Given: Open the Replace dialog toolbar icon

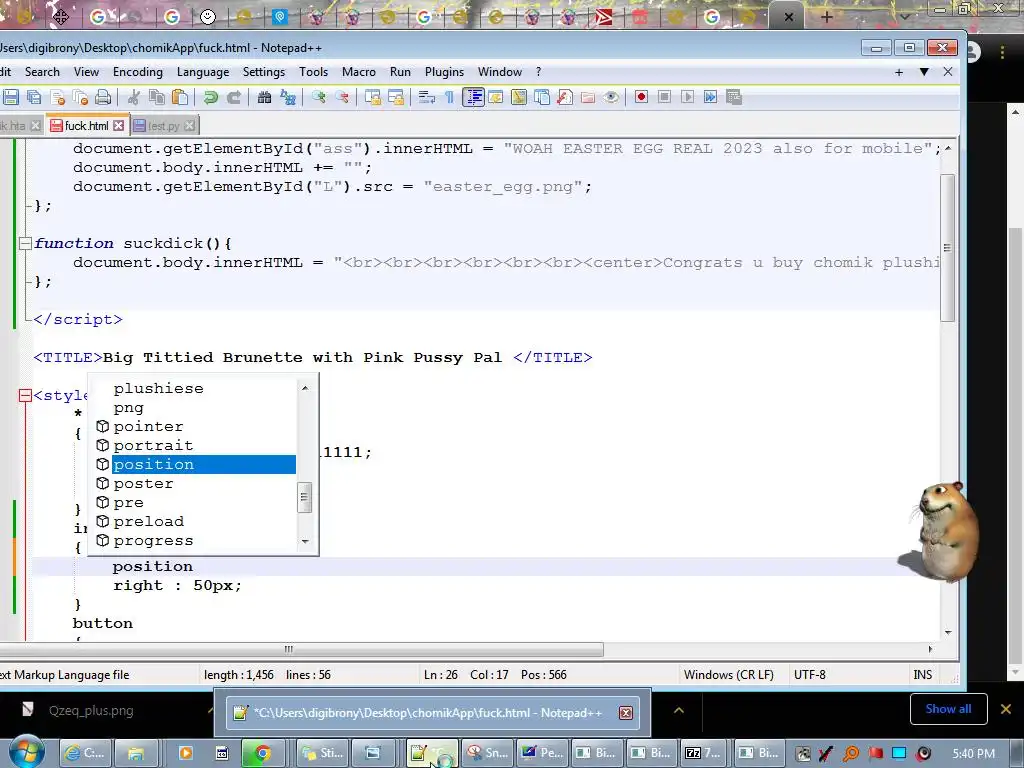Looking at the screenshot, I should click(x=287, y=97).
